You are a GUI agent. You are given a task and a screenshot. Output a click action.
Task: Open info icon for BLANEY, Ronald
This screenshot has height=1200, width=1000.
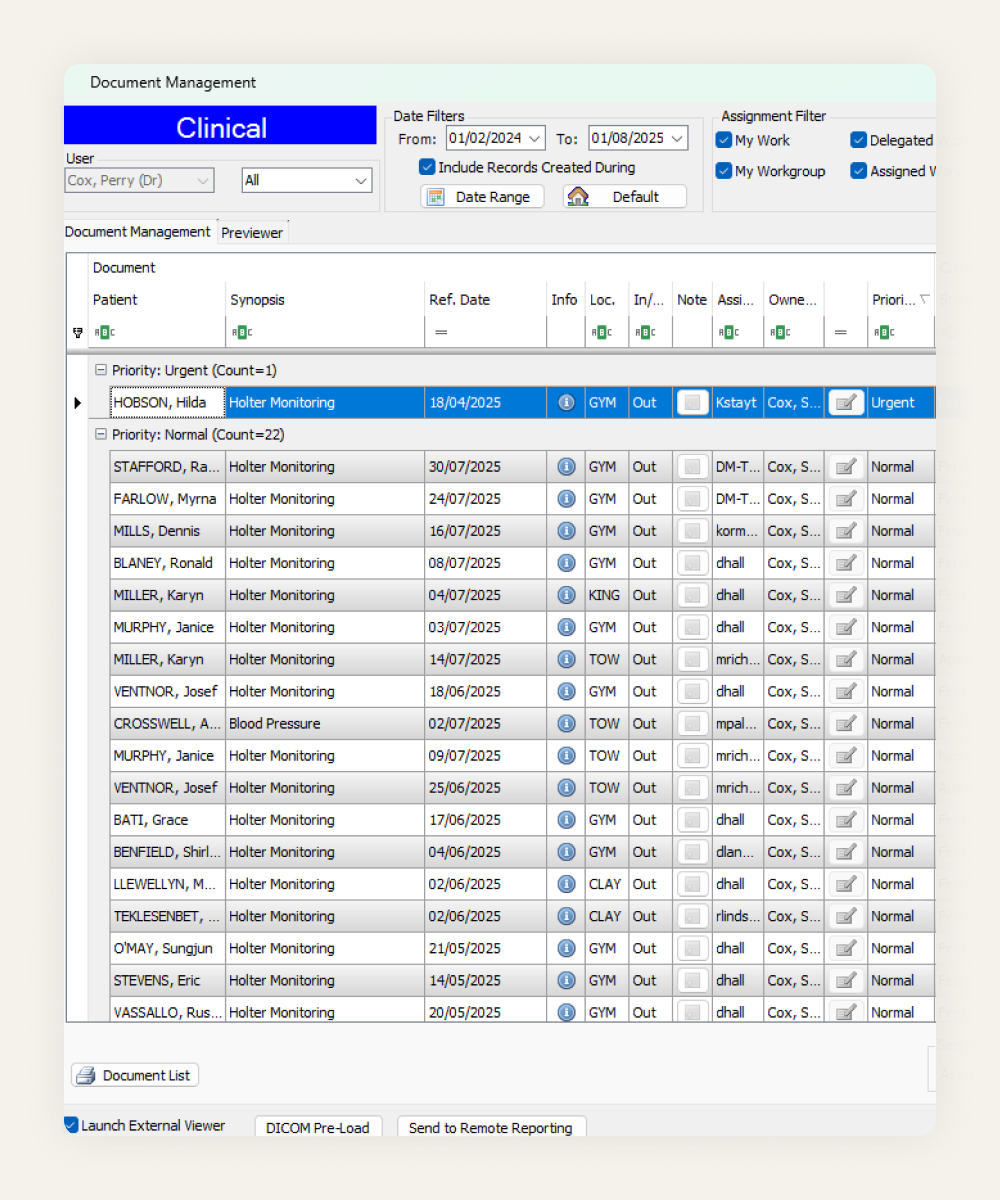point(566,563)
